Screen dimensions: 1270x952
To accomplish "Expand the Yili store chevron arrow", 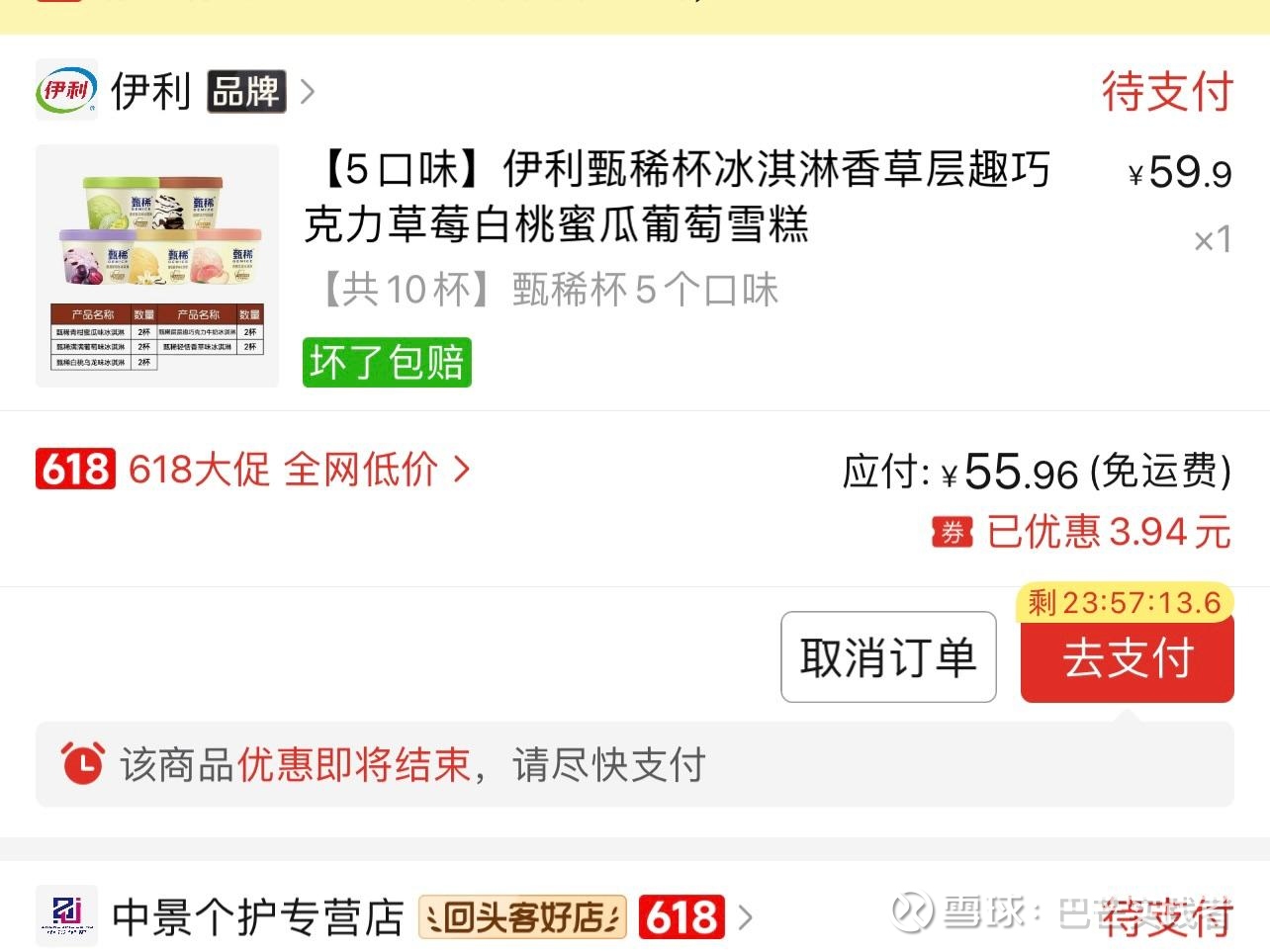I will pyautogui.click(x=308, y=92).
